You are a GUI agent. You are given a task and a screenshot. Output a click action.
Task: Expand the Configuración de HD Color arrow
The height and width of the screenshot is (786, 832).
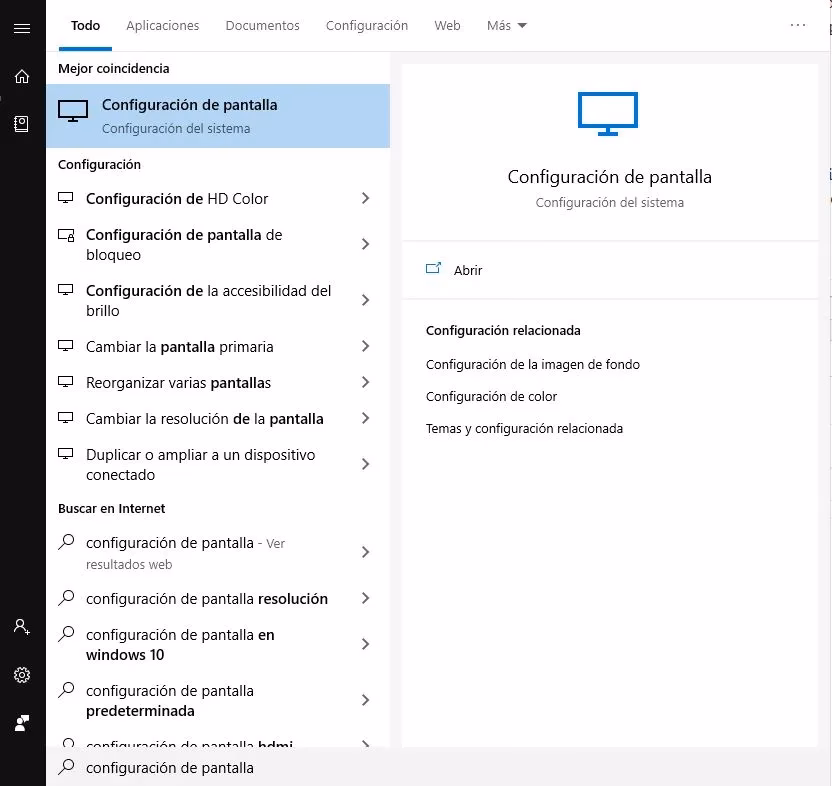click(365, 198)
